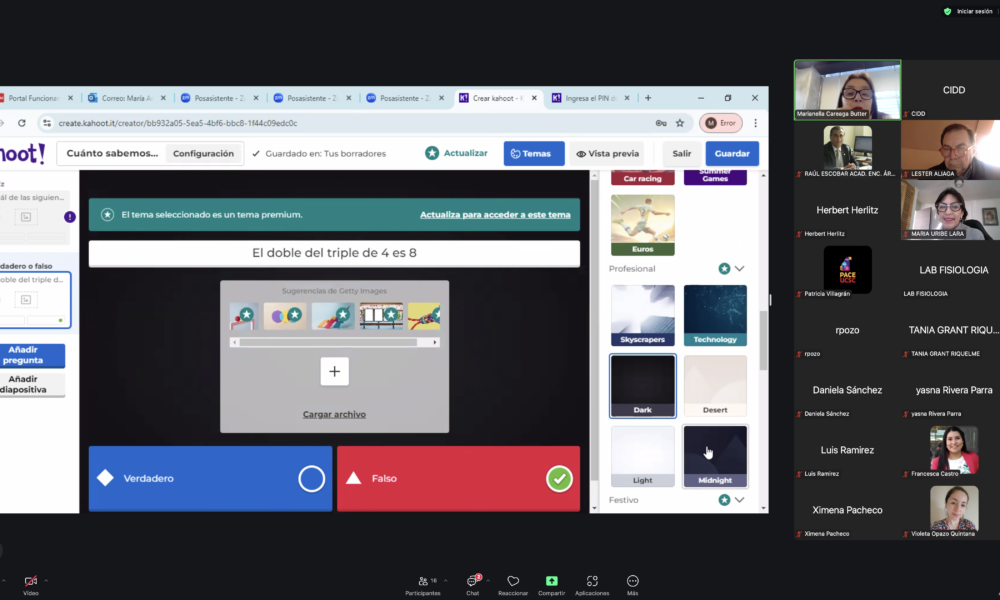Image resolution: width=1000 pixels, height=600 pixels.
Task: Choose the Technology theme
Action: click(715, 316)
